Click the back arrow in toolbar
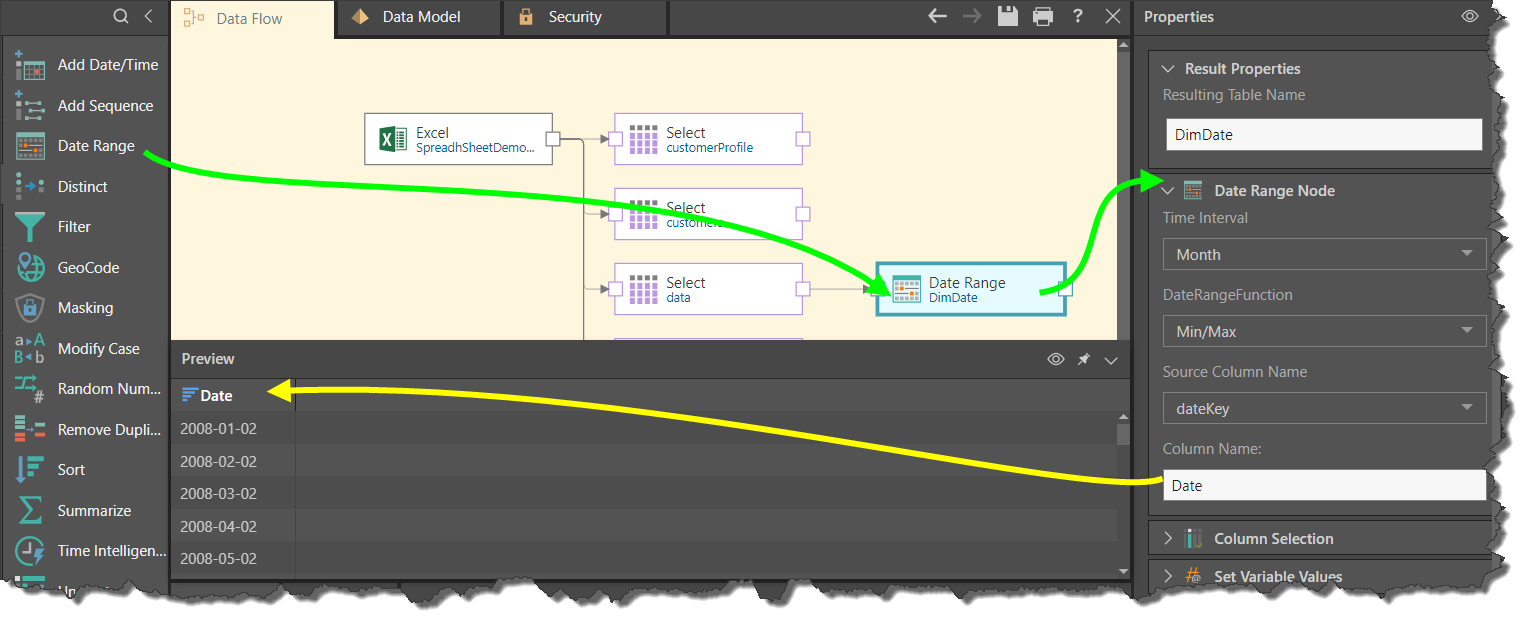1530x623 pixels. 937,16
